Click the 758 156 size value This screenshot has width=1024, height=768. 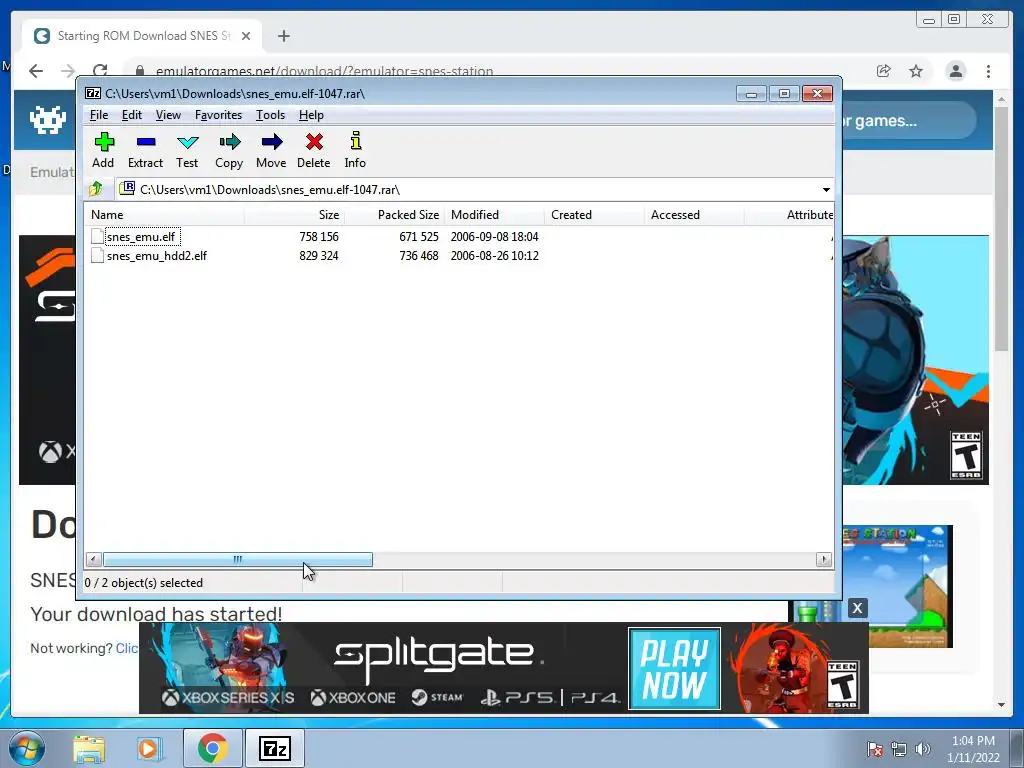click(319, 236)
